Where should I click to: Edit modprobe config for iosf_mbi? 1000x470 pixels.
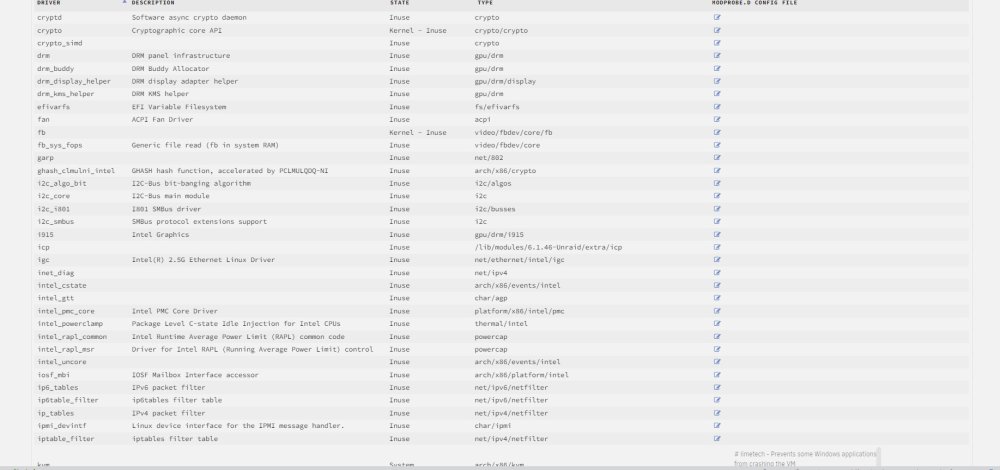[717, 374]
